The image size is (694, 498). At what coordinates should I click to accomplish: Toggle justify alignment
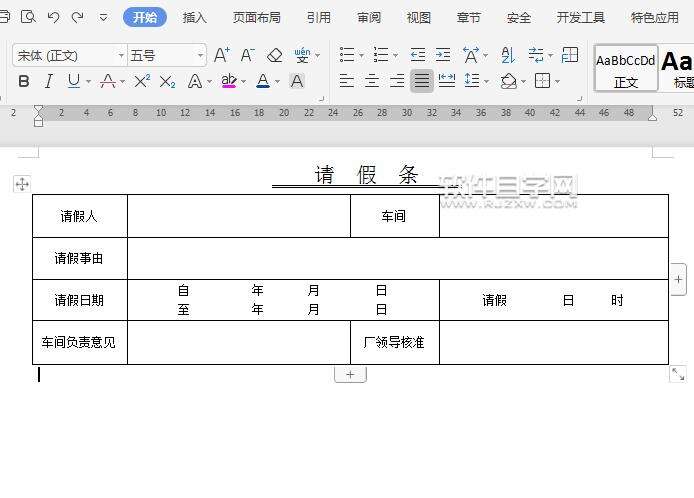(x=421, y=81)
